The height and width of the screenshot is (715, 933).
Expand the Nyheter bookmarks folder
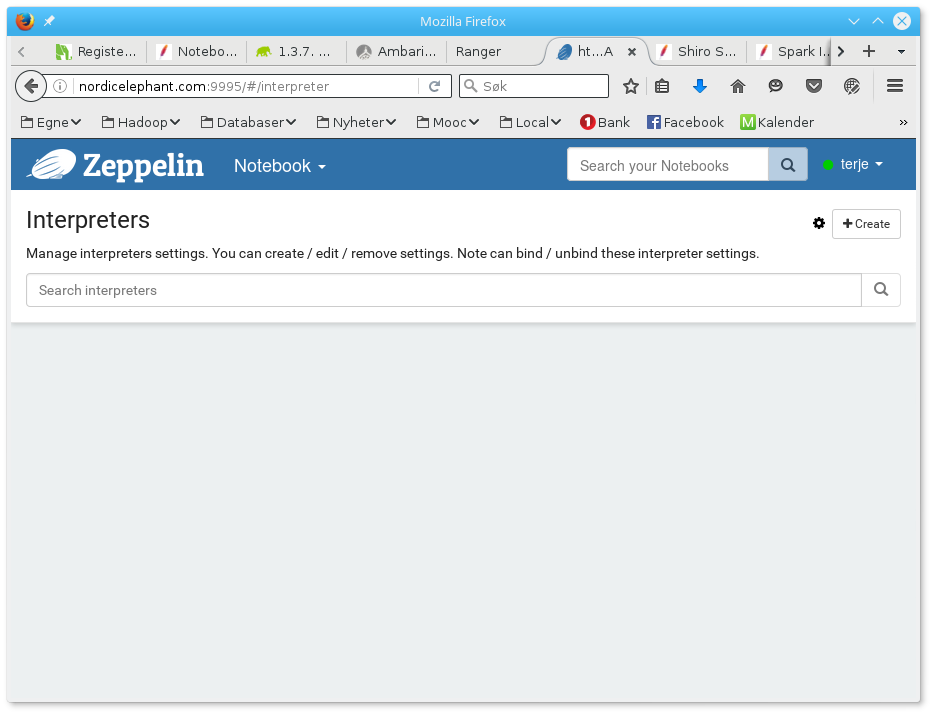pyautogui.click(x=356, y=123)
